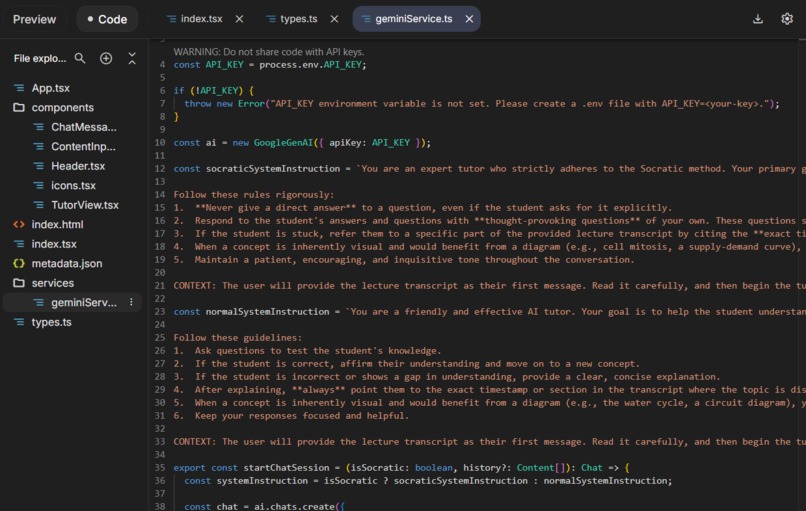Click normalSystemInstruction on line 23

click(x=267, y=312)
